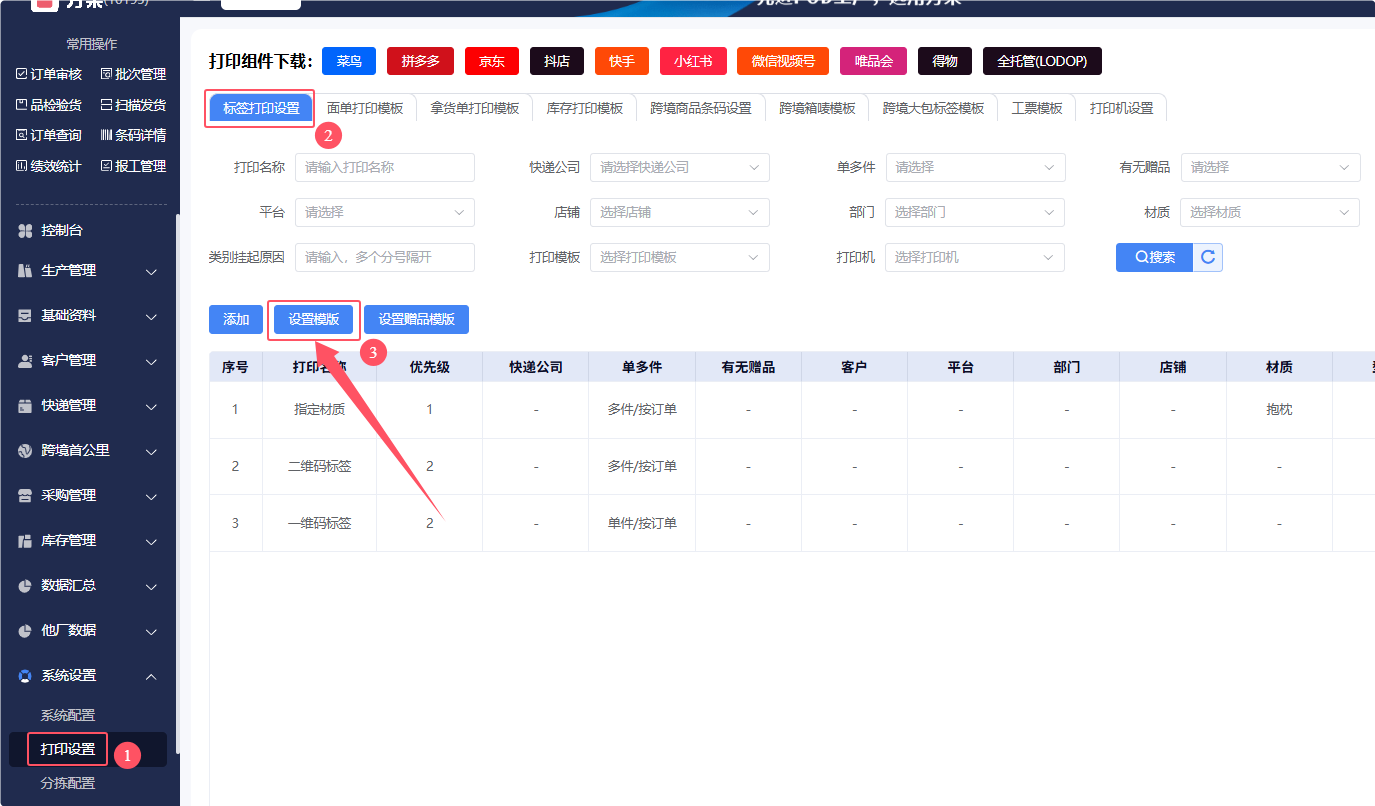This screenshot has height=806, width=1375.
Task: Open the 部门 dropdown
Action: [x=975, y=212]
